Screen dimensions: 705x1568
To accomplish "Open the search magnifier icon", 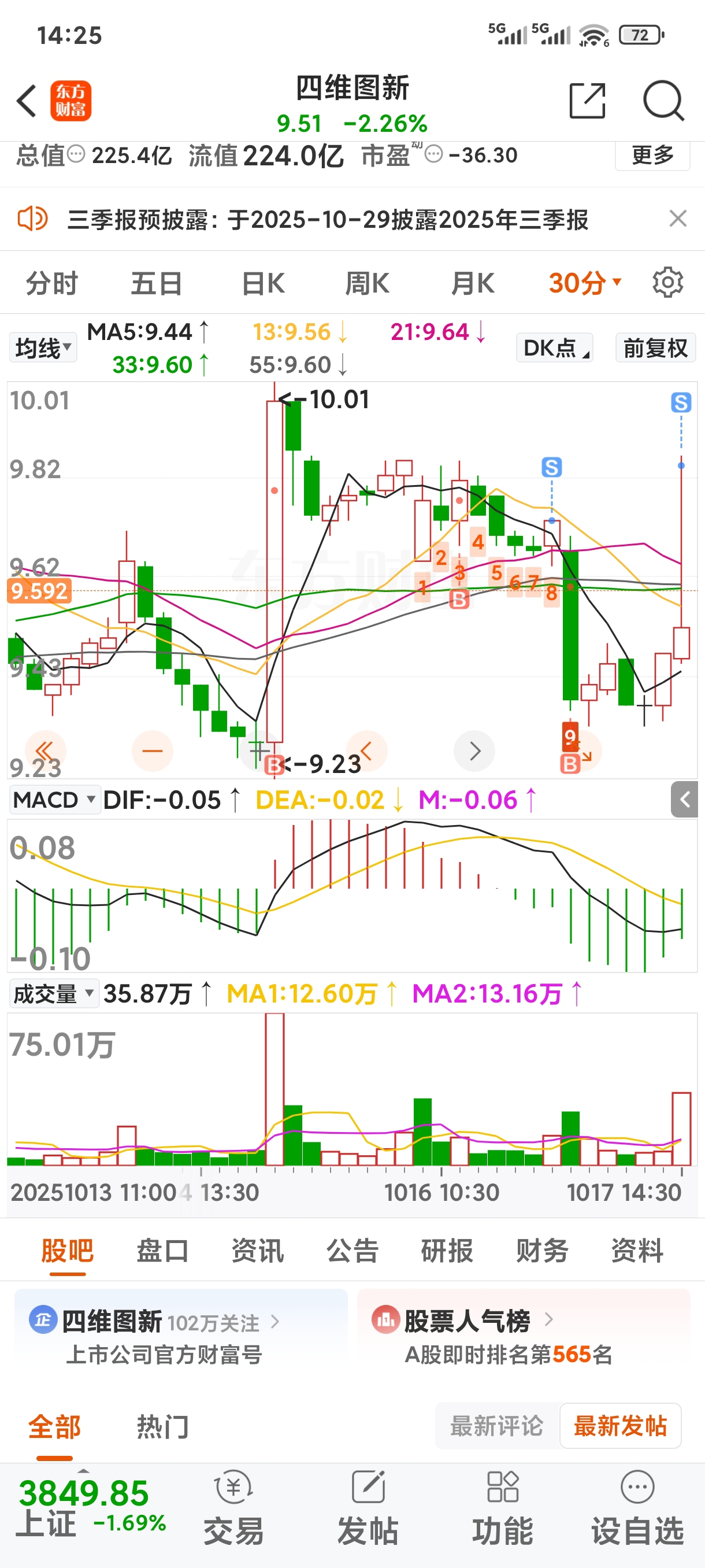I will [x=663, y=101].
